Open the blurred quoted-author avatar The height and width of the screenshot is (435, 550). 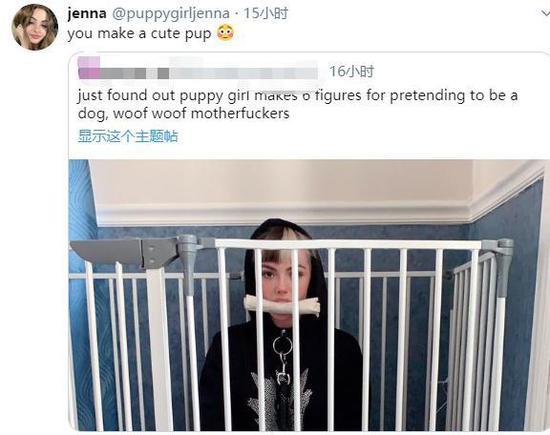point(89,68)
